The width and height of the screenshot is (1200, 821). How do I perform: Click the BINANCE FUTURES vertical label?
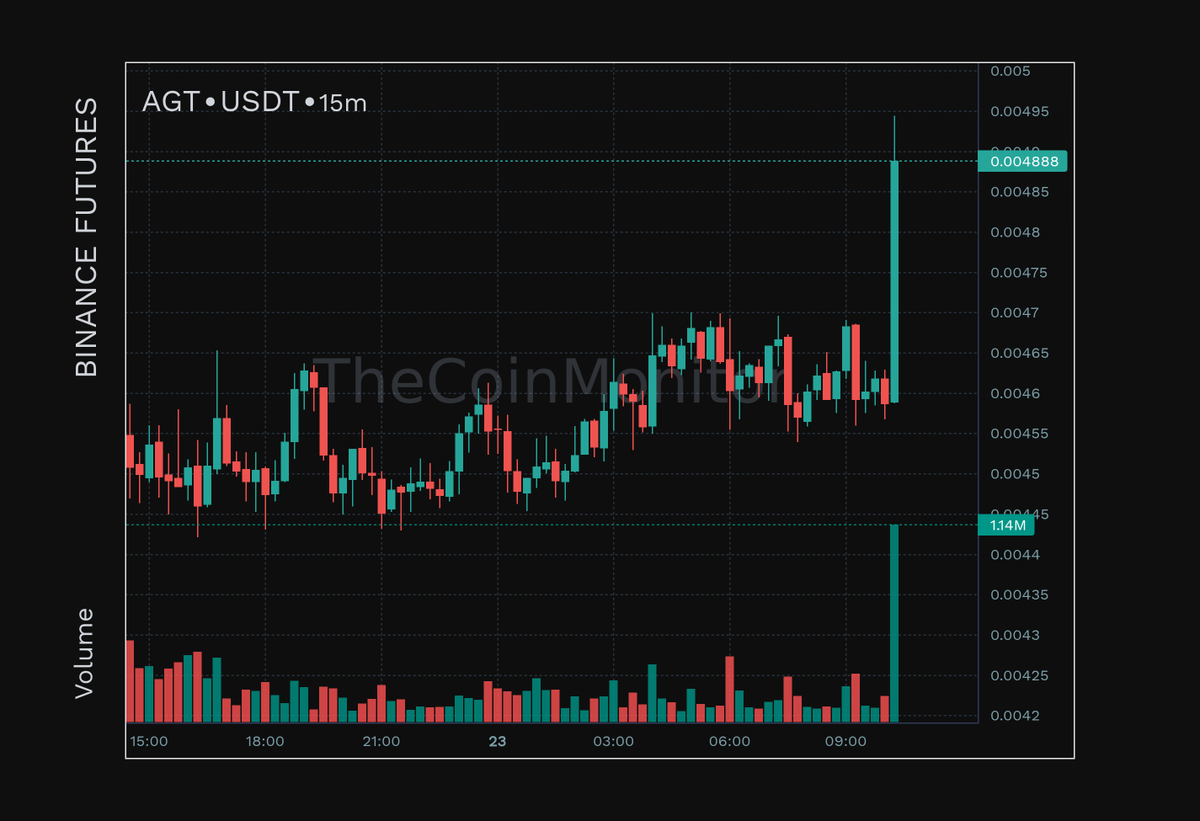point(88,237)
